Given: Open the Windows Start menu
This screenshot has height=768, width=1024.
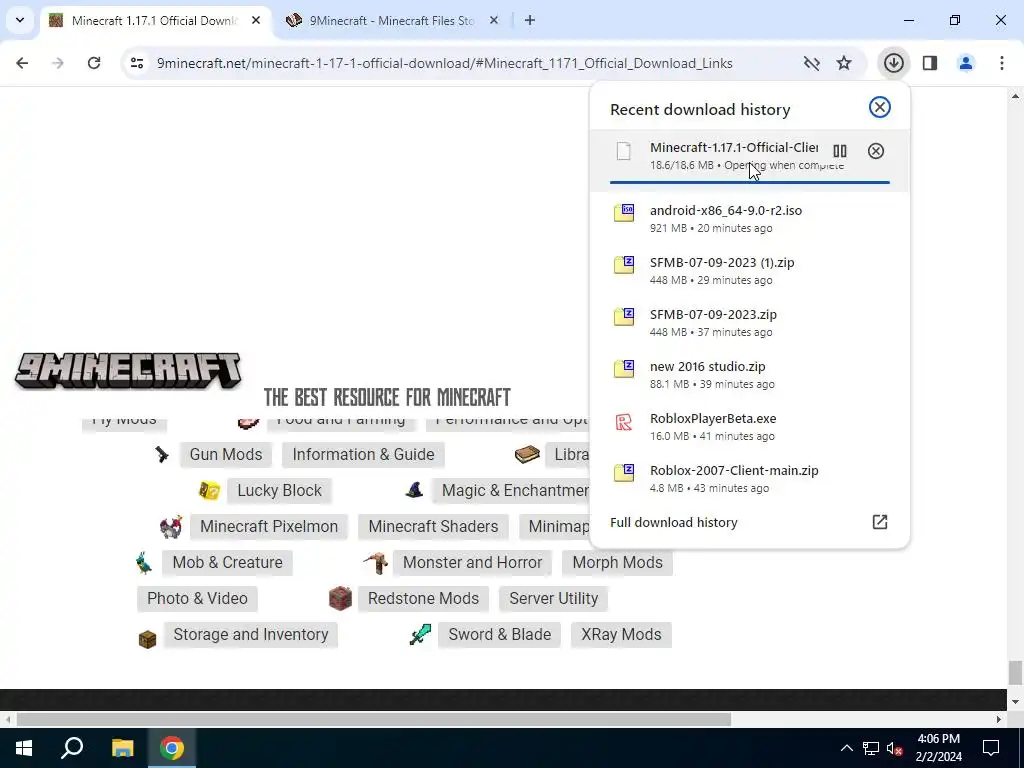Looking at the screenshot, I should [24, 748].
